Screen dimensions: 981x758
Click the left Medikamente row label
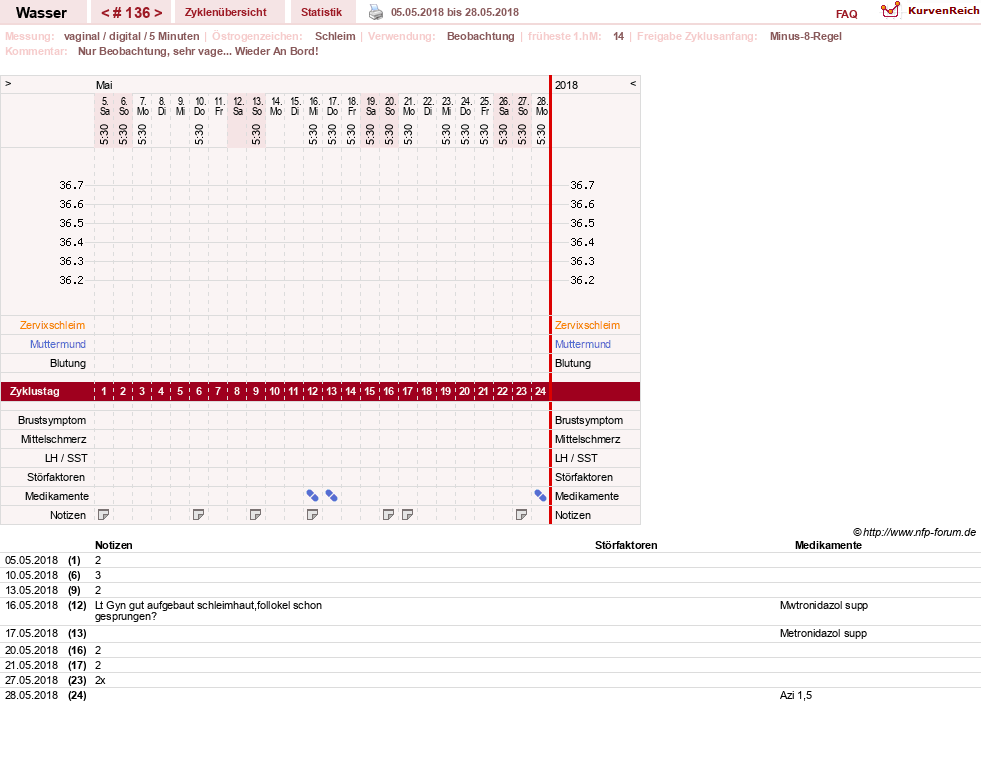(x=57, y=496)
